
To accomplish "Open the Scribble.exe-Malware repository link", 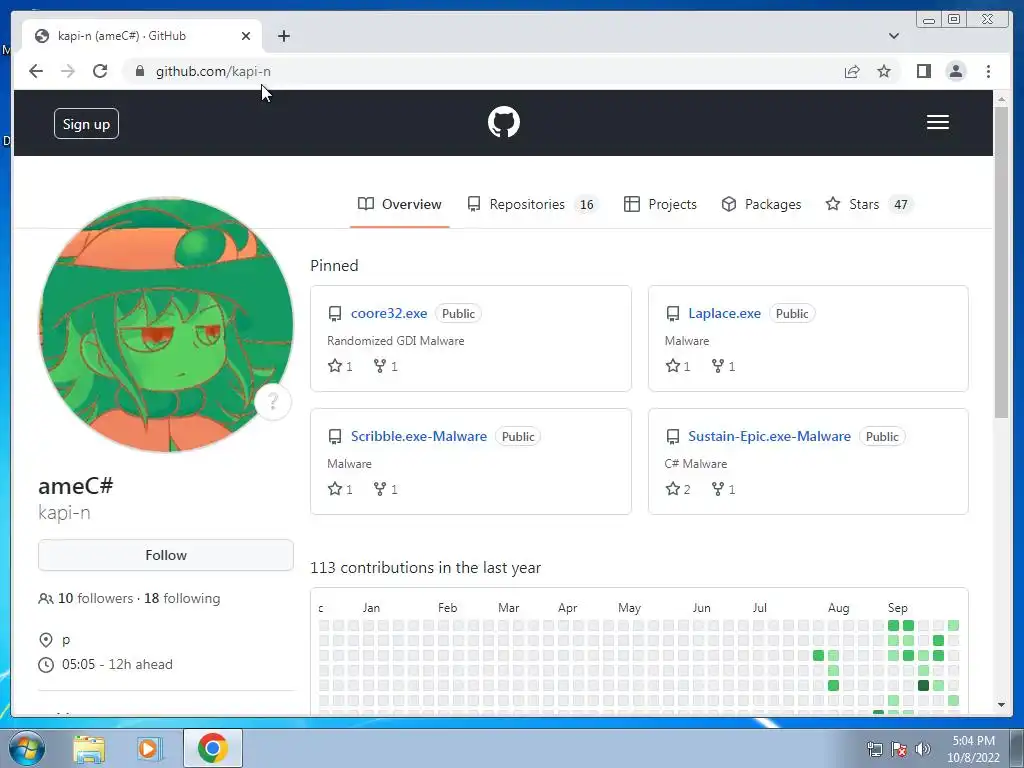I will (419, 436).
